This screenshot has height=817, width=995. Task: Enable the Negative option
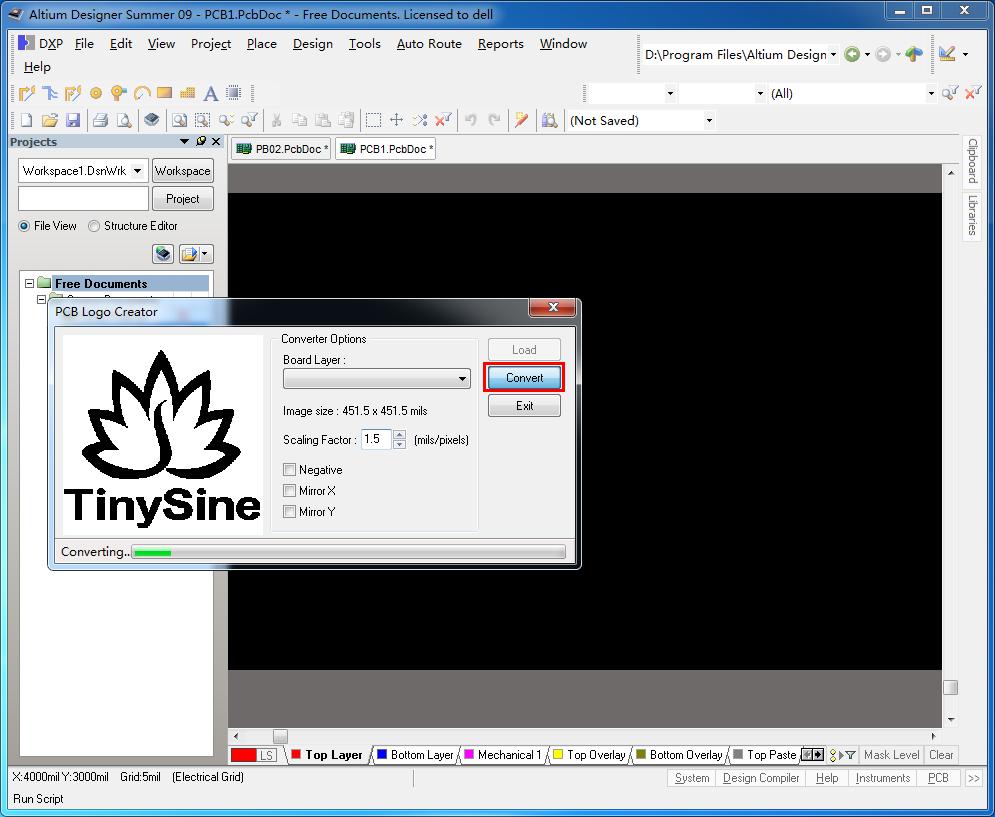(290, 469)
